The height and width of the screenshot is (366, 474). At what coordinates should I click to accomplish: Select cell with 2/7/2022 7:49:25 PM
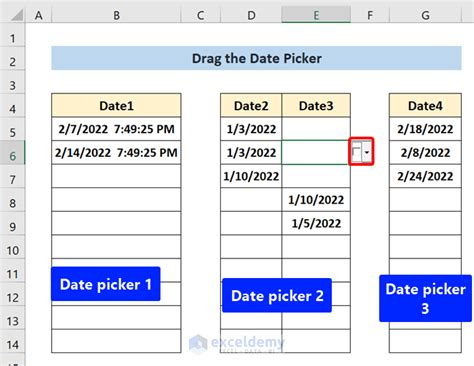tap(116, 129)
